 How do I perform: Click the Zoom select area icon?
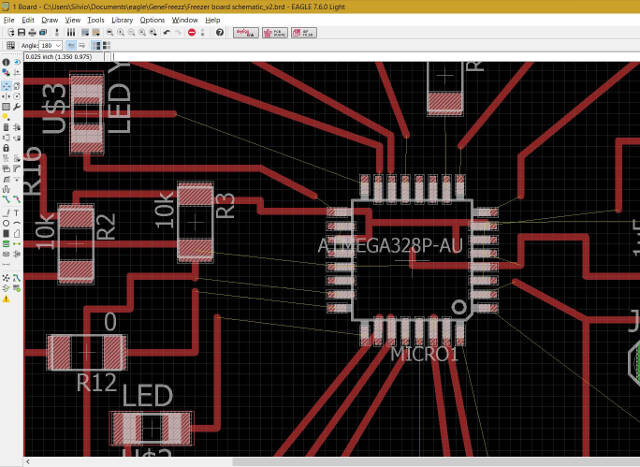pyautogui.click(x=153, y=33)
